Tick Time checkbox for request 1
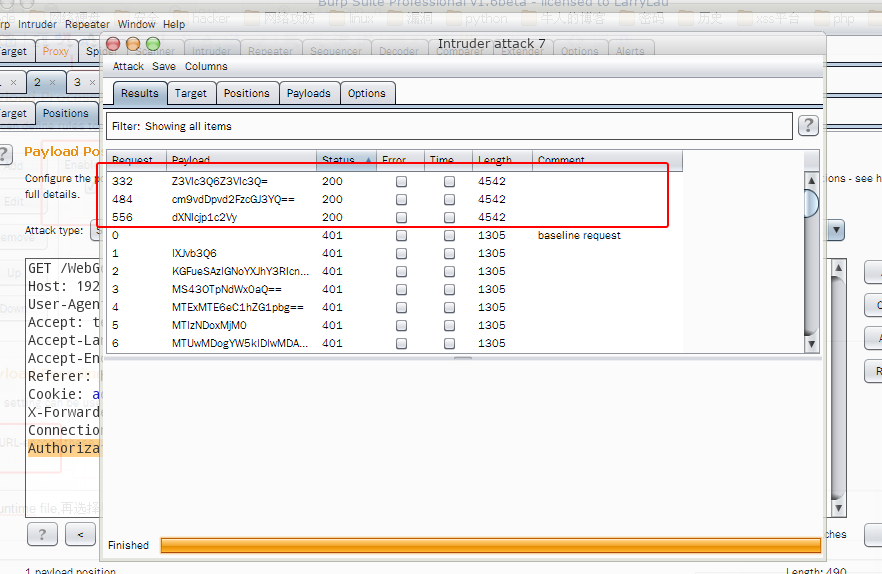Image resolution: width=882 pixels, height=574 pixels. pyautogui.click(x=449, y=253)
